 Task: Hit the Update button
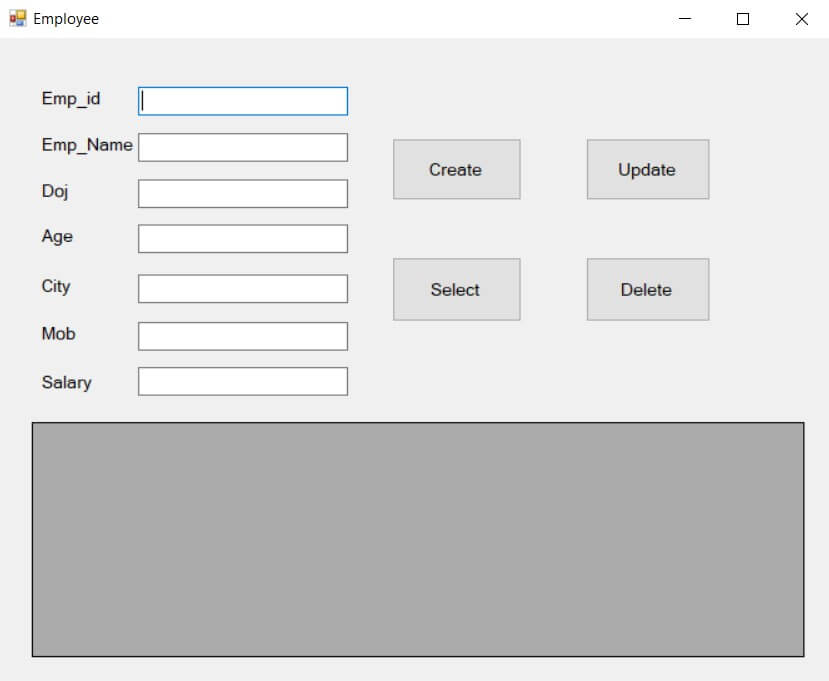pos(648,169)
